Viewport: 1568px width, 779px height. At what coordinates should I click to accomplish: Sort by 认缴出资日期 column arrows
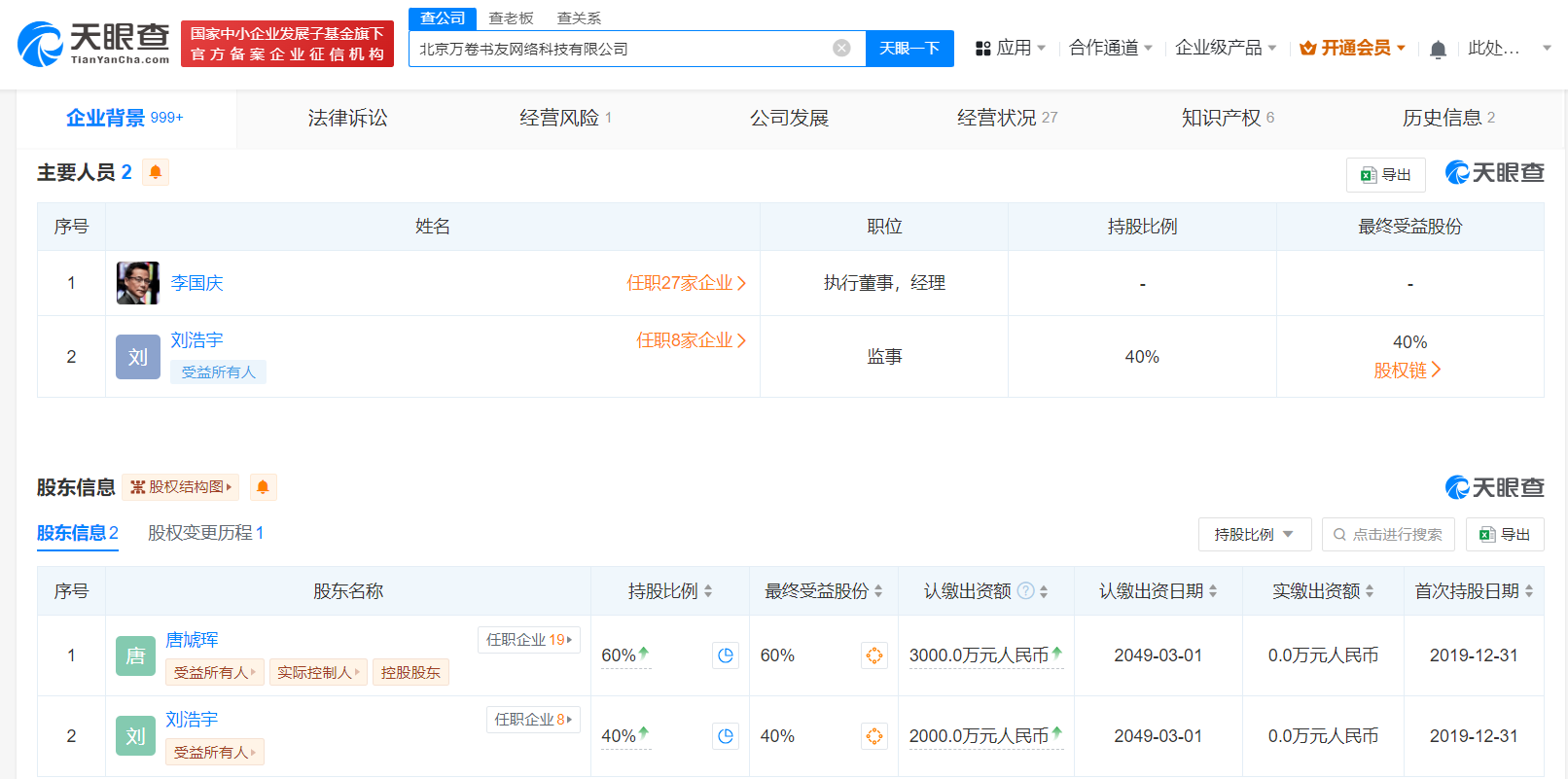1213,590
